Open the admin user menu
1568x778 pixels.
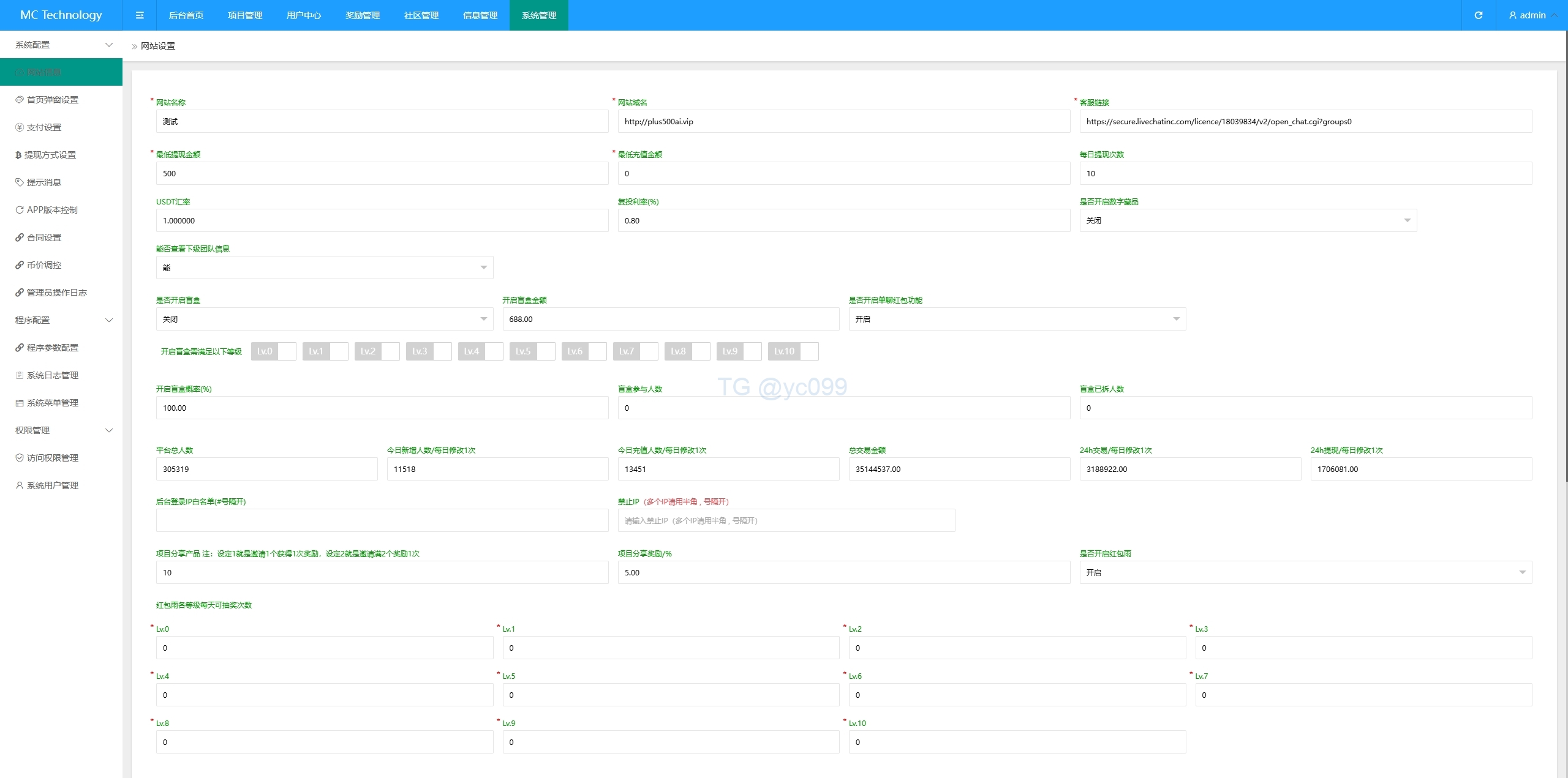pyautogui.click(x=1532, y=15)
